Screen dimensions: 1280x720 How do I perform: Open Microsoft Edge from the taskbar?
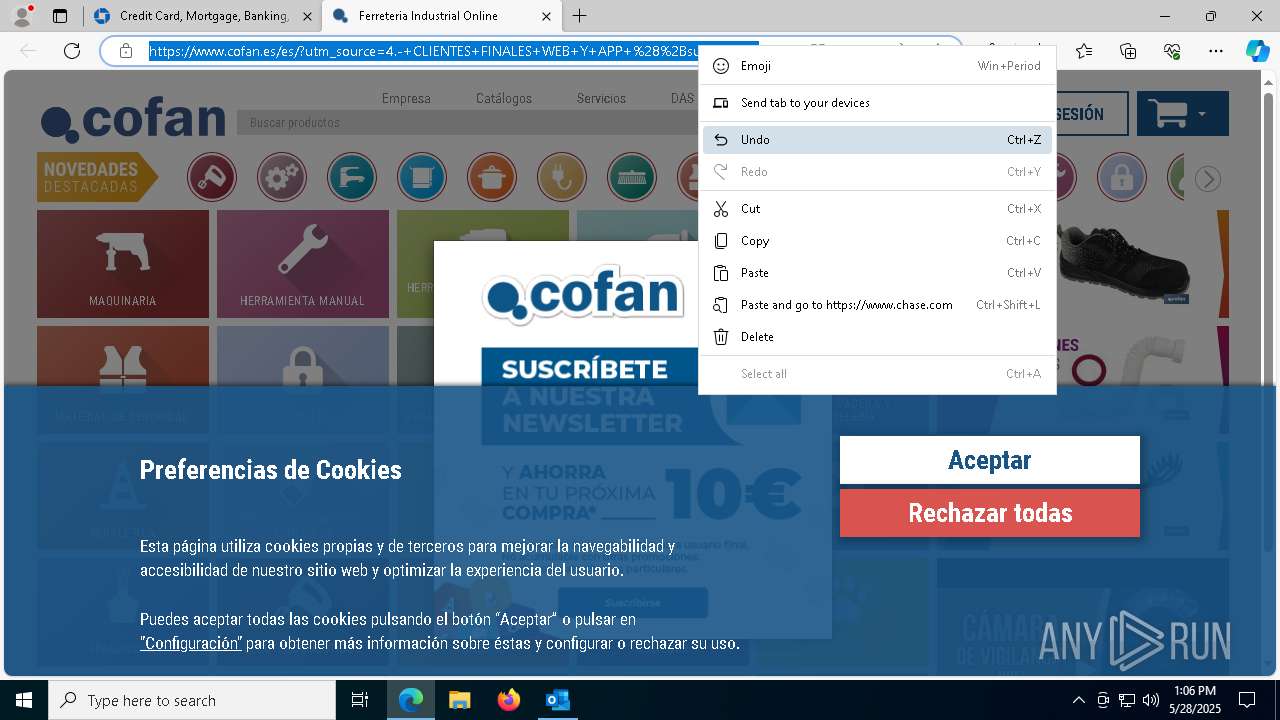[411, 700]
